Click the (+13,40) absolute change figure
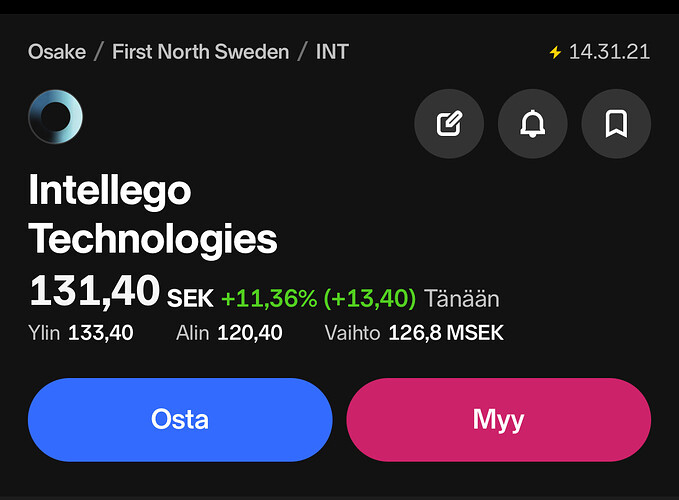Image resolution: width=679 pixels, height=500 pixels. (x=369, y=298)
